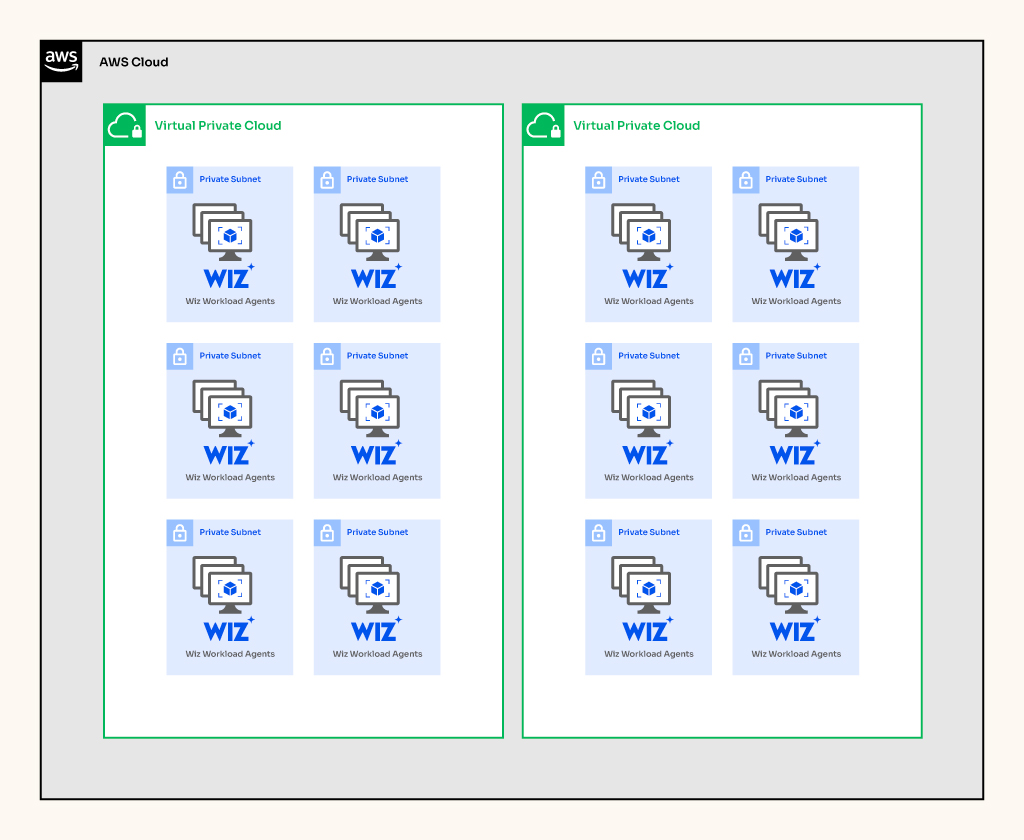Select the 'Wiz Workload Agents' caption in the right VPC's middle-right subnet

(x=796, y=477)
